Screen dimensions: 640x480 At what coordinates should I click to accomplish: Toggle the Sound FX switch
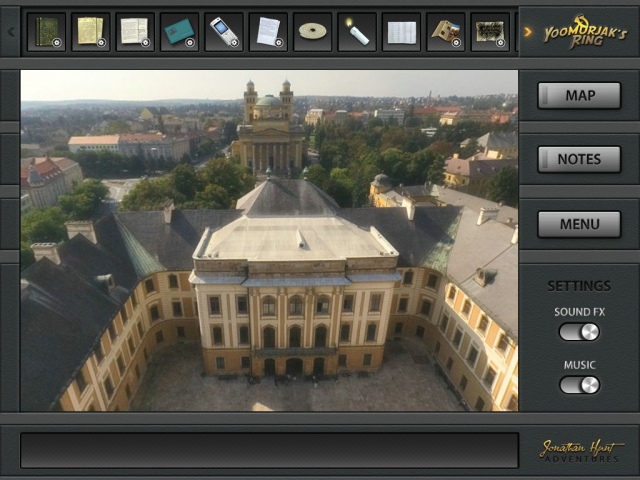click(579, 332)
